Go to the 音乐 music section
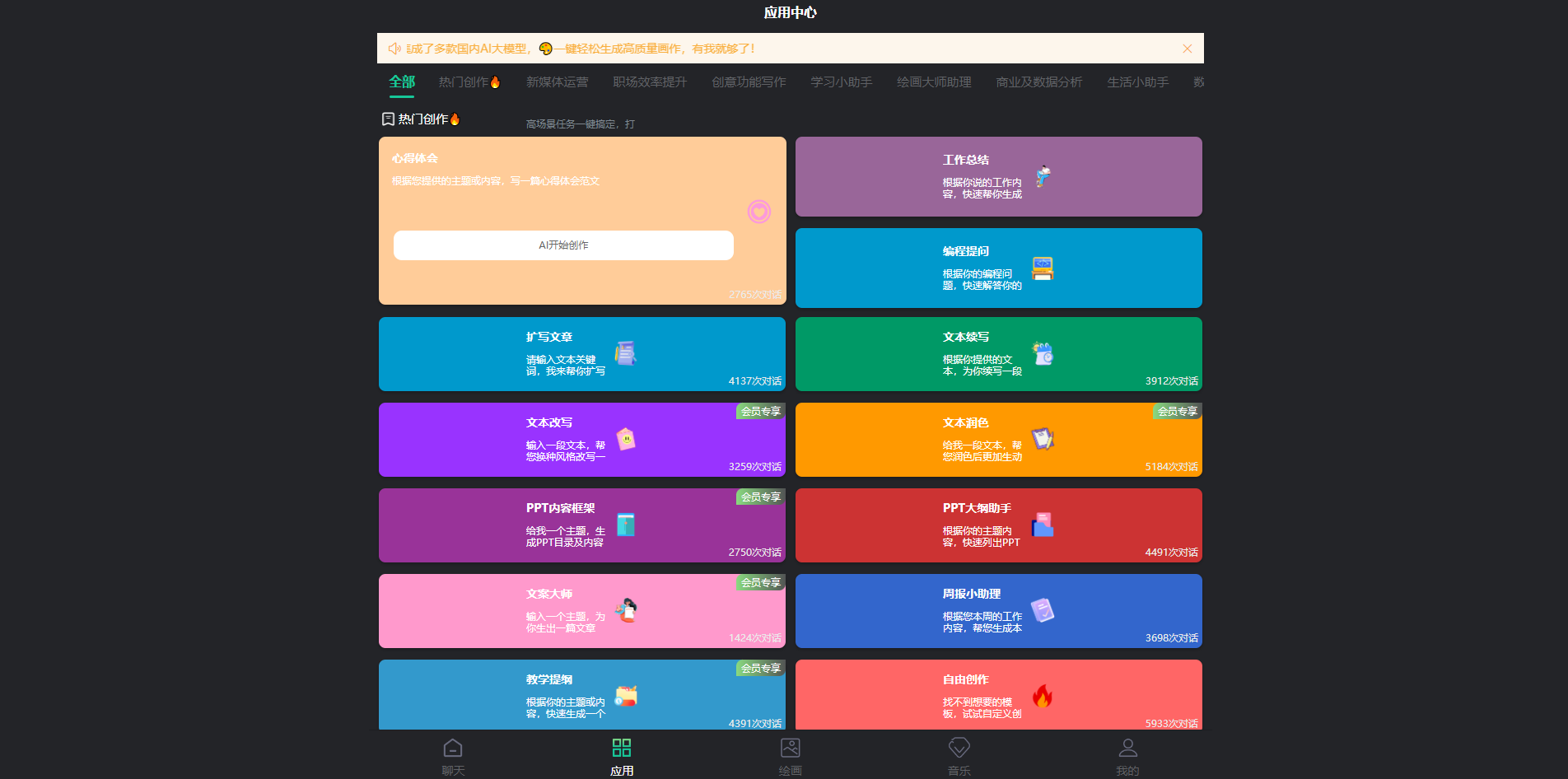The image size is (1568, 779). click(959, 749)
